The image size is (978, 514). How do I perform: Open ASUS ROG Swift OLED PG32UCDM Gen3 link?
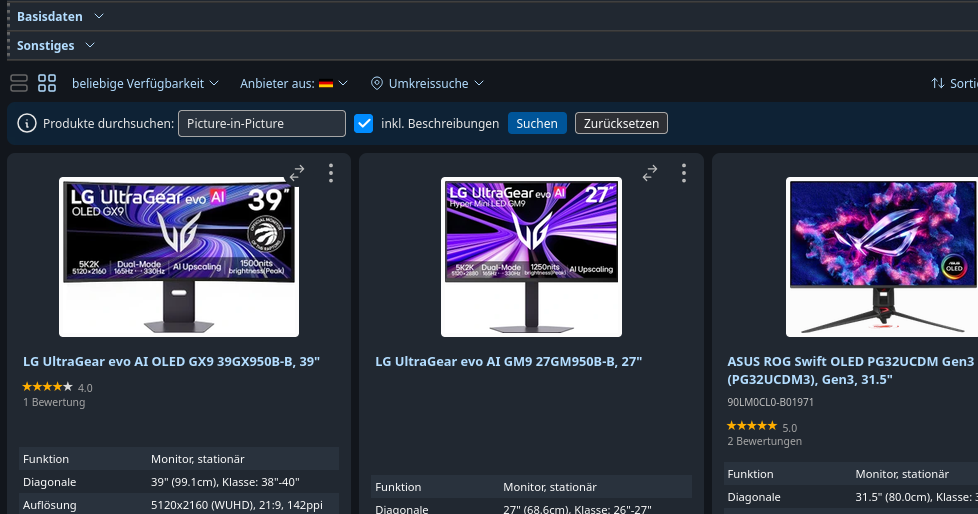tap(851, 371)
